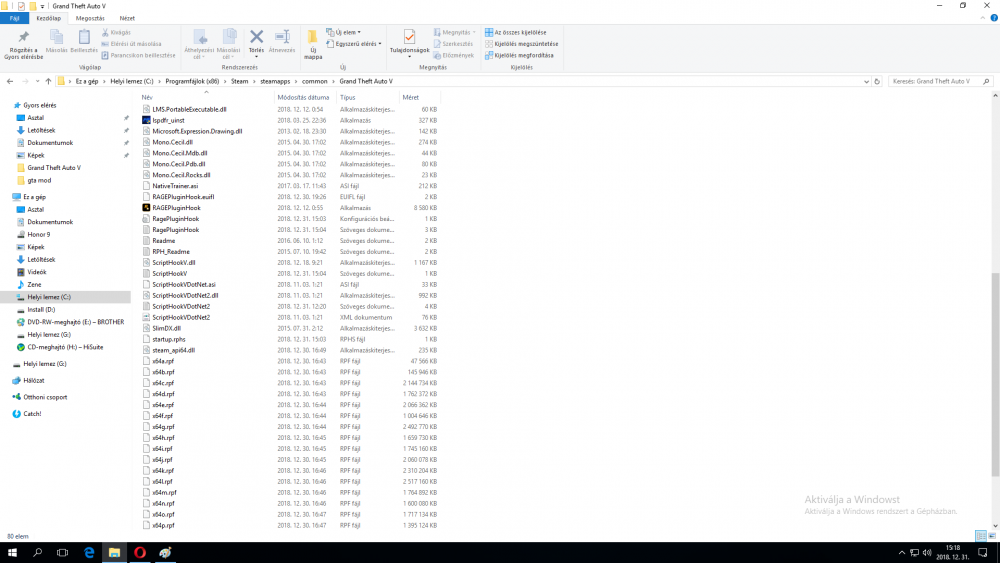1000x563 pixels.
Task: Switch to details view icon in status bar
Action: pyautogui.click(x=981, y=536)
